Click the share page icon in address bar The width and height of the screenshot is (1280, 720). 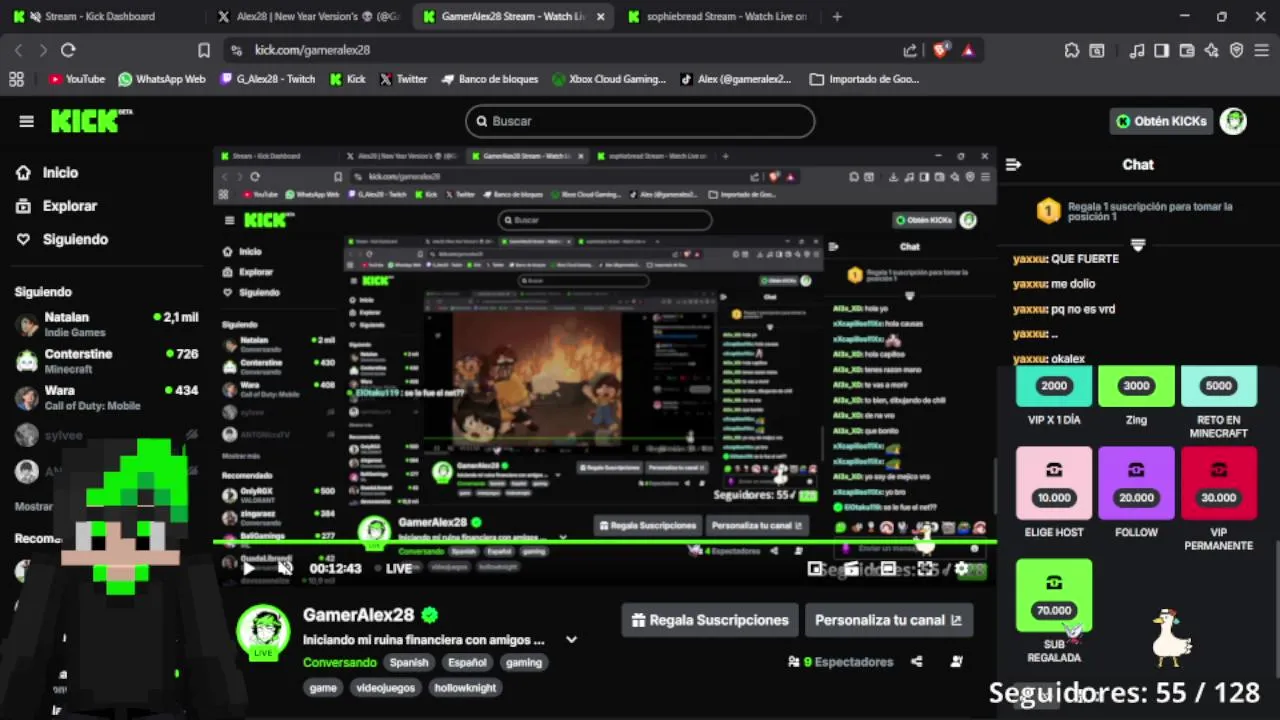click(x=910, y=50)
